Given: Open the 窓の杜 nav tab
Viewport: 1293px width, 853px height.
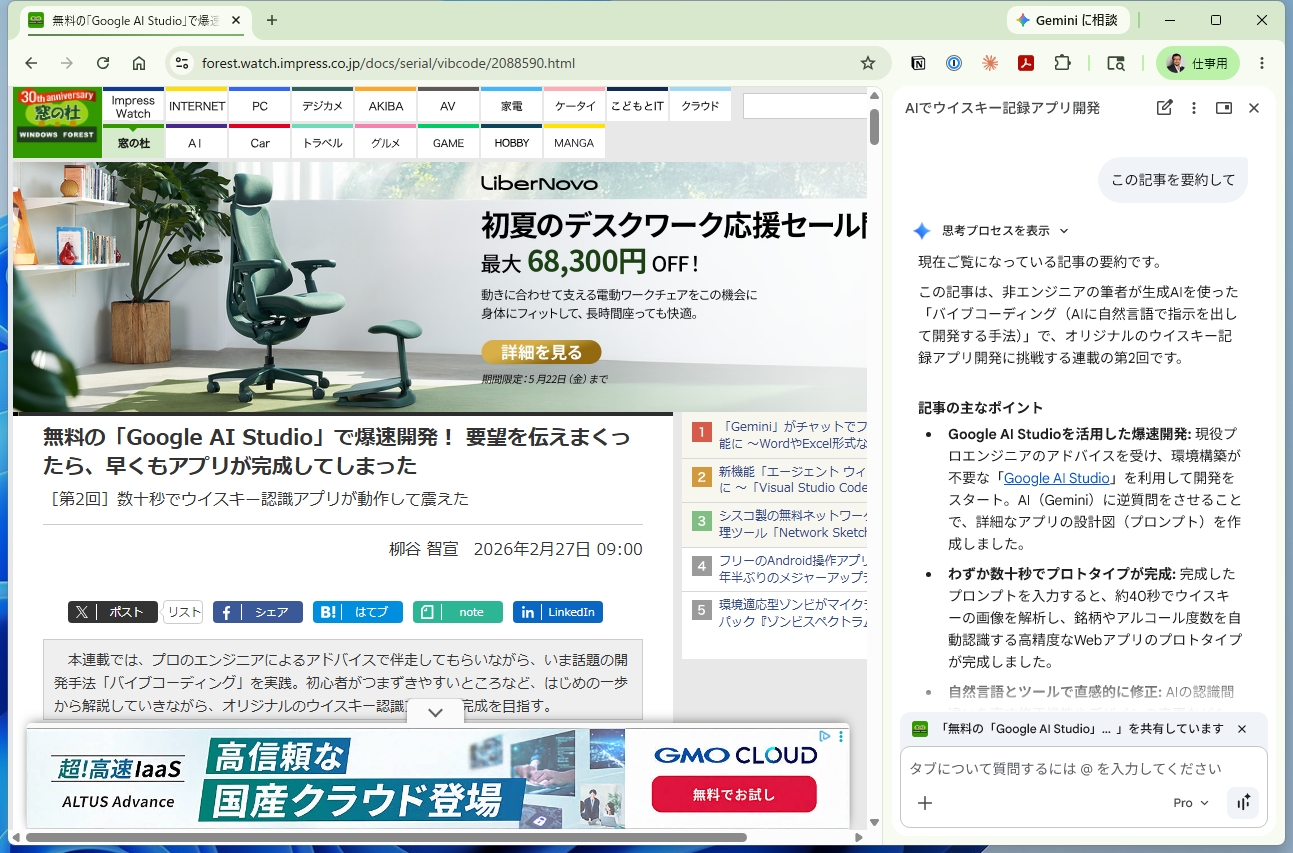Looking at the screenshot, I should [x=133, y=143].
